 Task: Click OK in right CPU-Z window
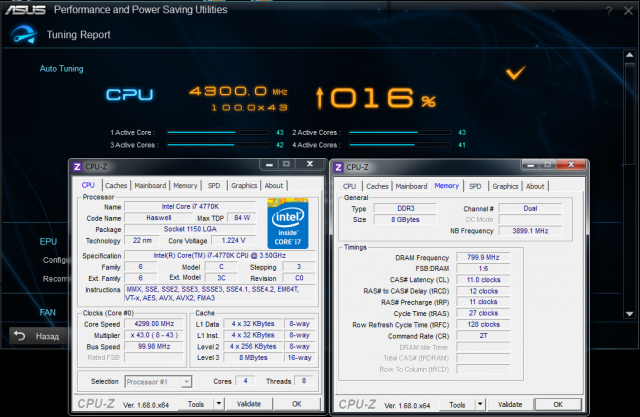pos(558,405)
